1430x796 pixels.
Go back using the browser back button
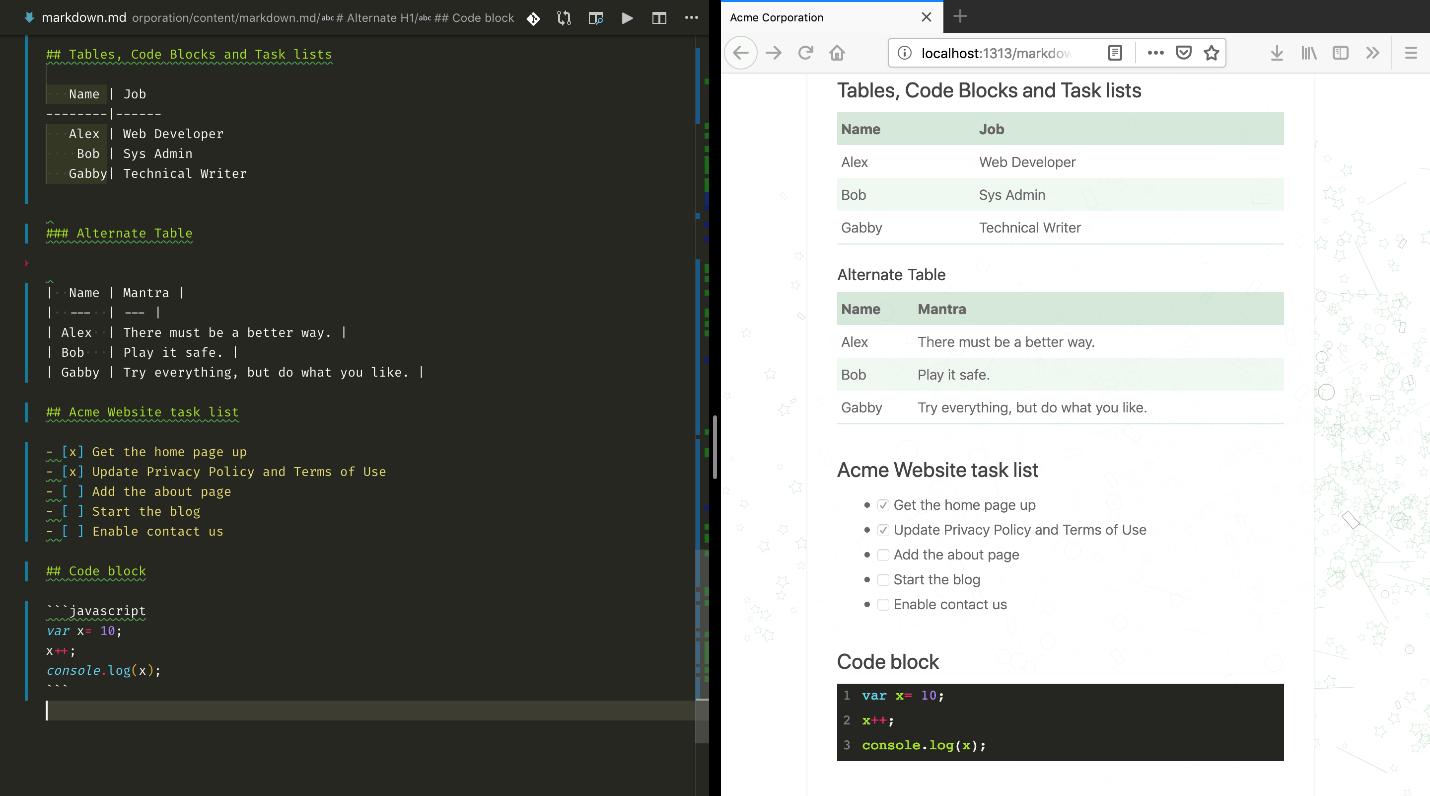pyautogui.click(x=740, y=52)
